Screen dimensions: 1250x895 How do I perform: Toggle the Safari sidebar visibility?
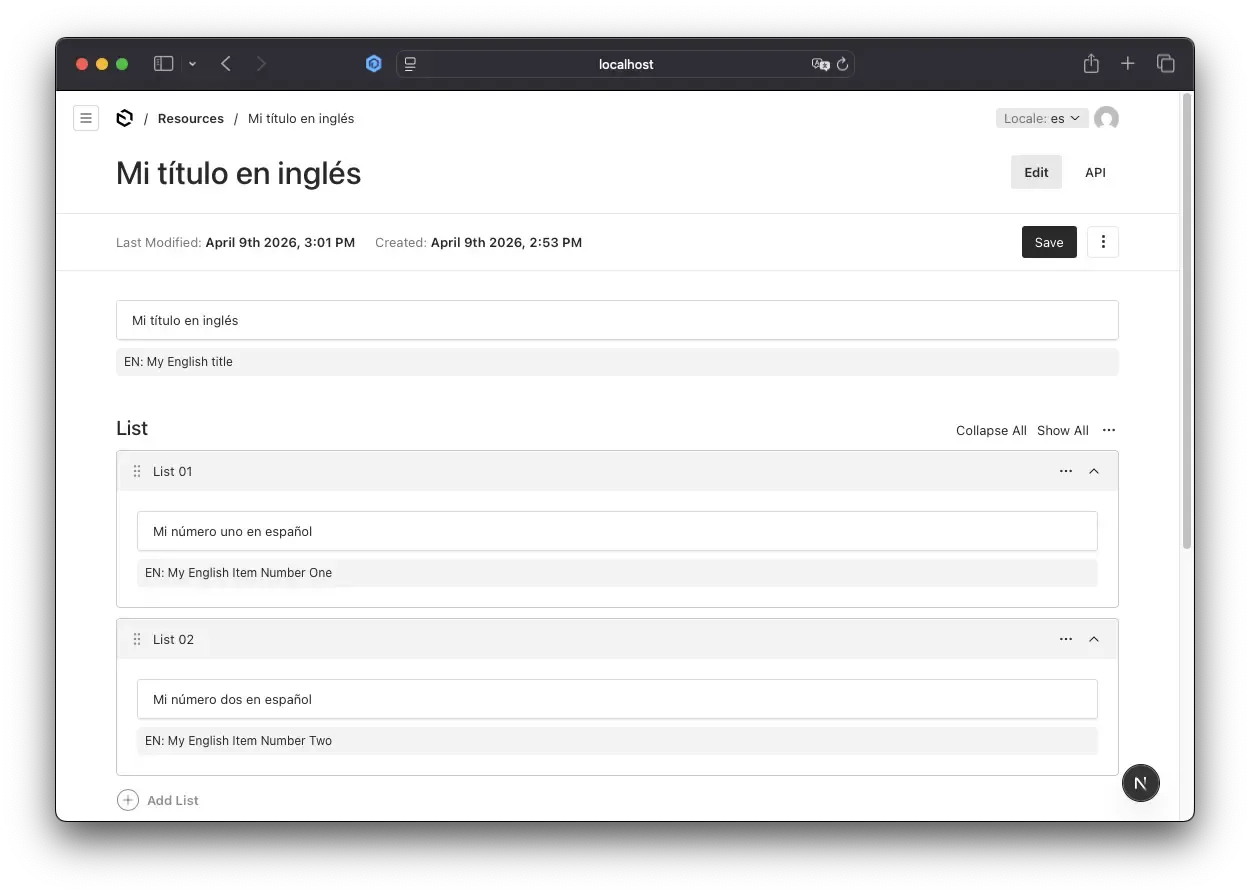pos(162,63)
